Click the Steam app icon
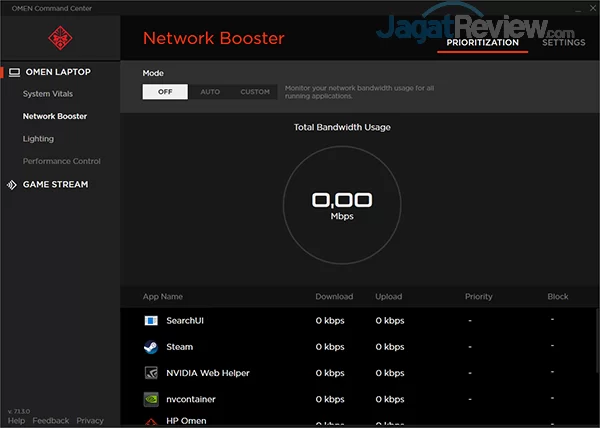Image resolution: width=600 pixels, height=428 pixels. tap(151, 347)
